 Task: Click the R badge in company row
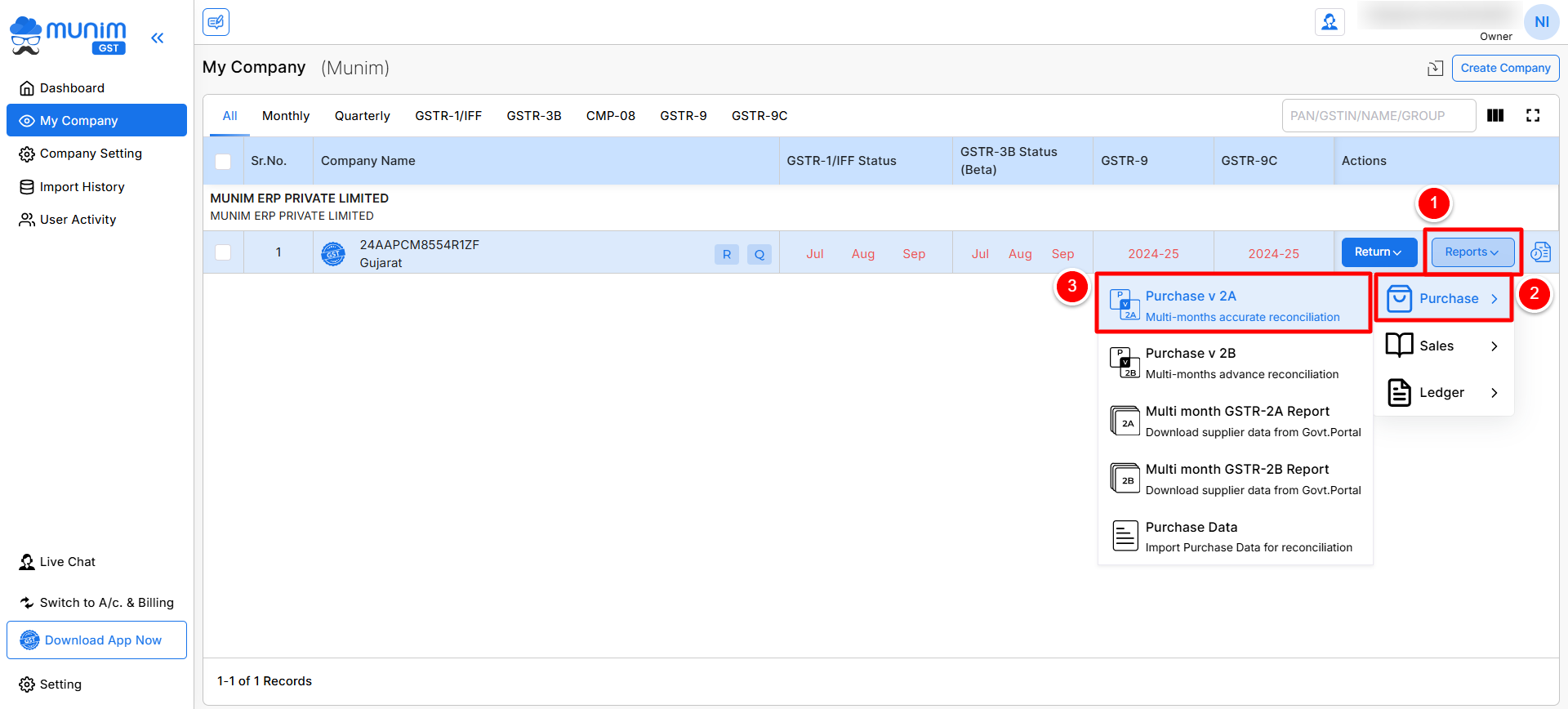click(727, 254)
